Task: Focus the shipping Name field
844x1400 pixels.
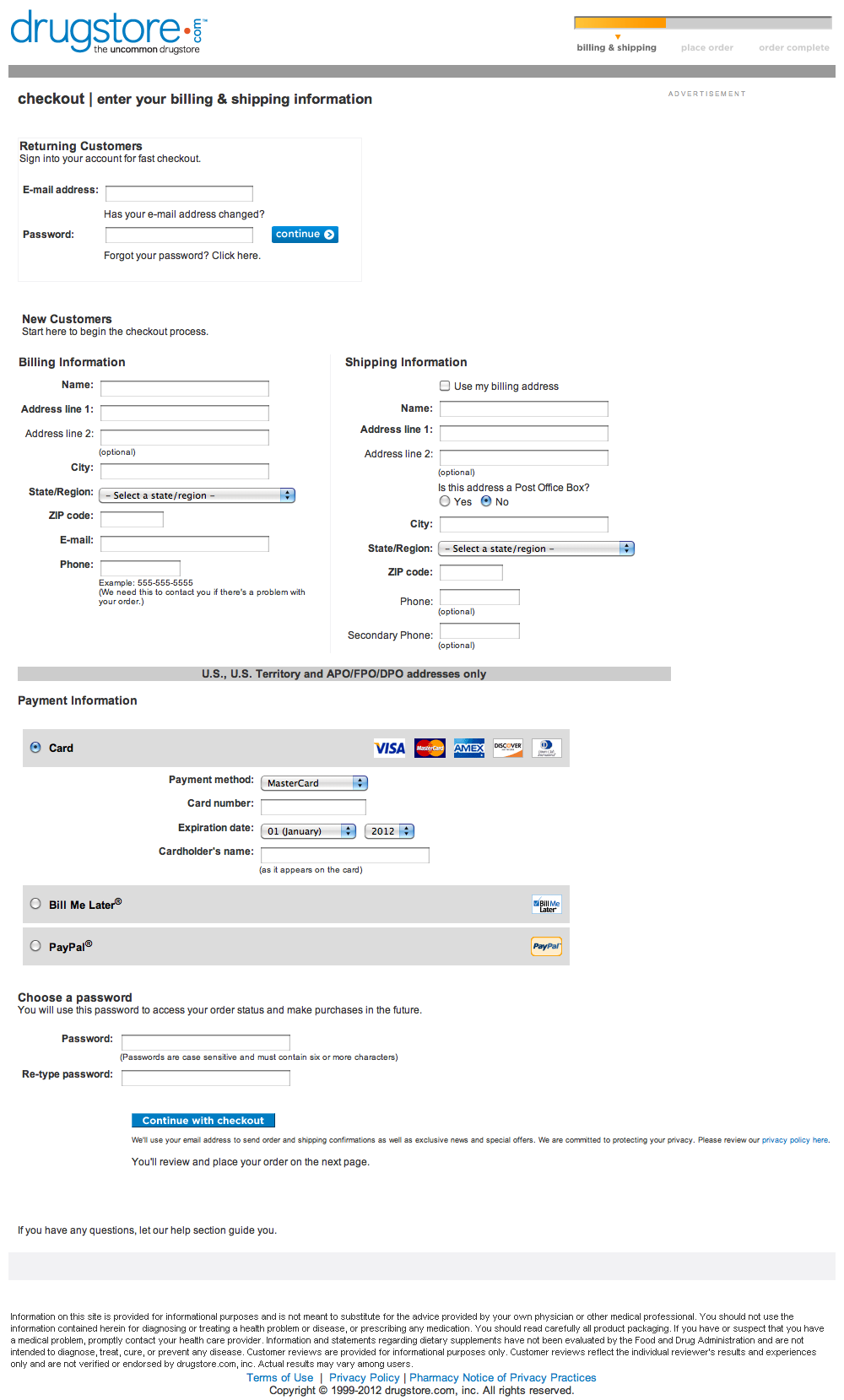Action: click(x=524, y=408)
